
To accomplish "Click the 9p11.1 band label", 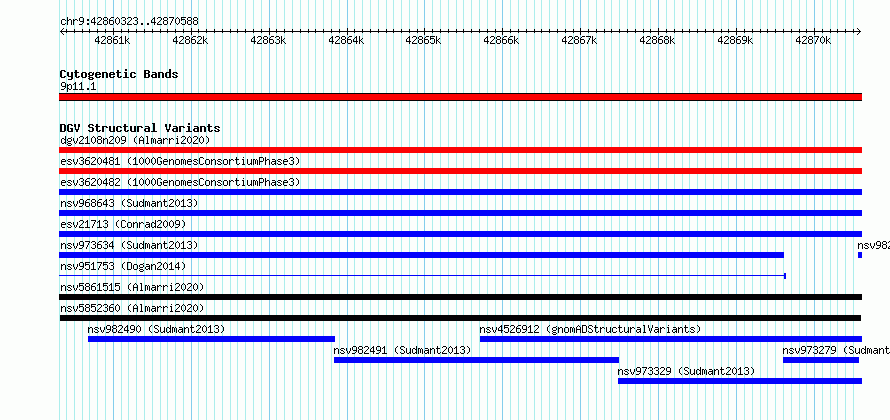I will pos(78,87).
